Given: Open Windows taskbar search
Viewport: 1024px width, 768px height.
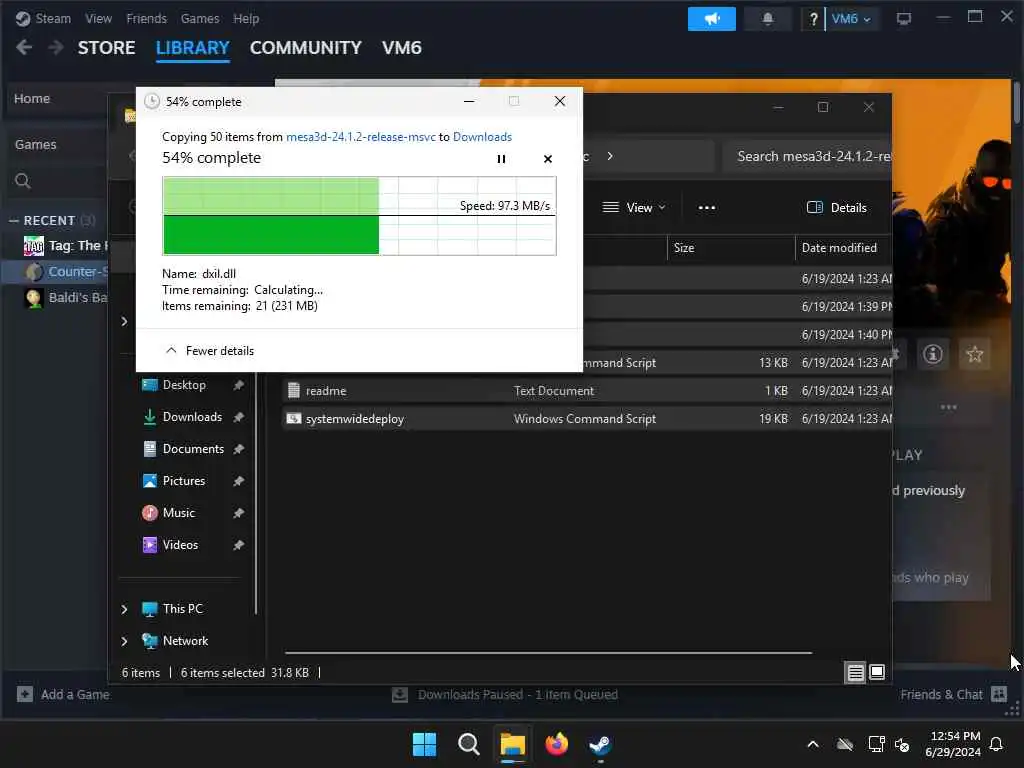Looking at the screenshot, I should point(468,744).
